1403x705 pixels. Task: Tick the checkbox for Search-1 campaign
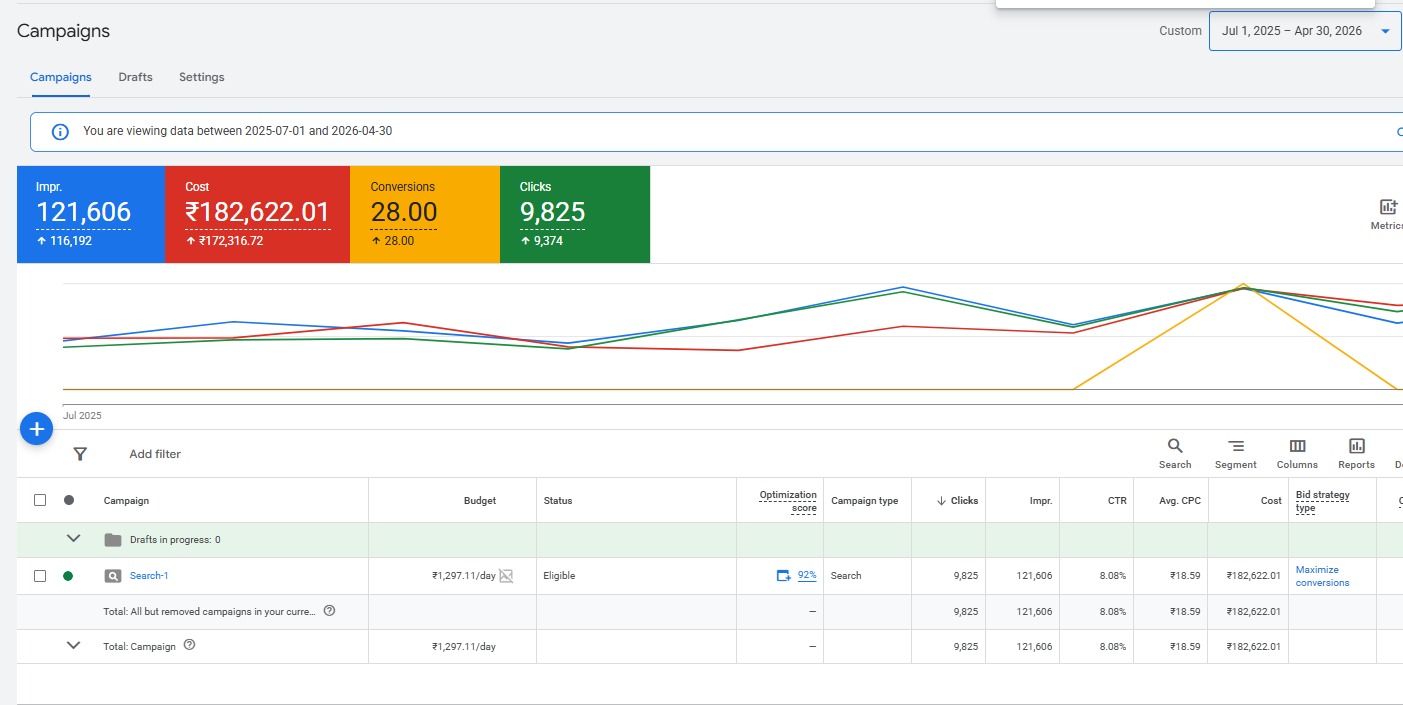click(x=40, y=576)
